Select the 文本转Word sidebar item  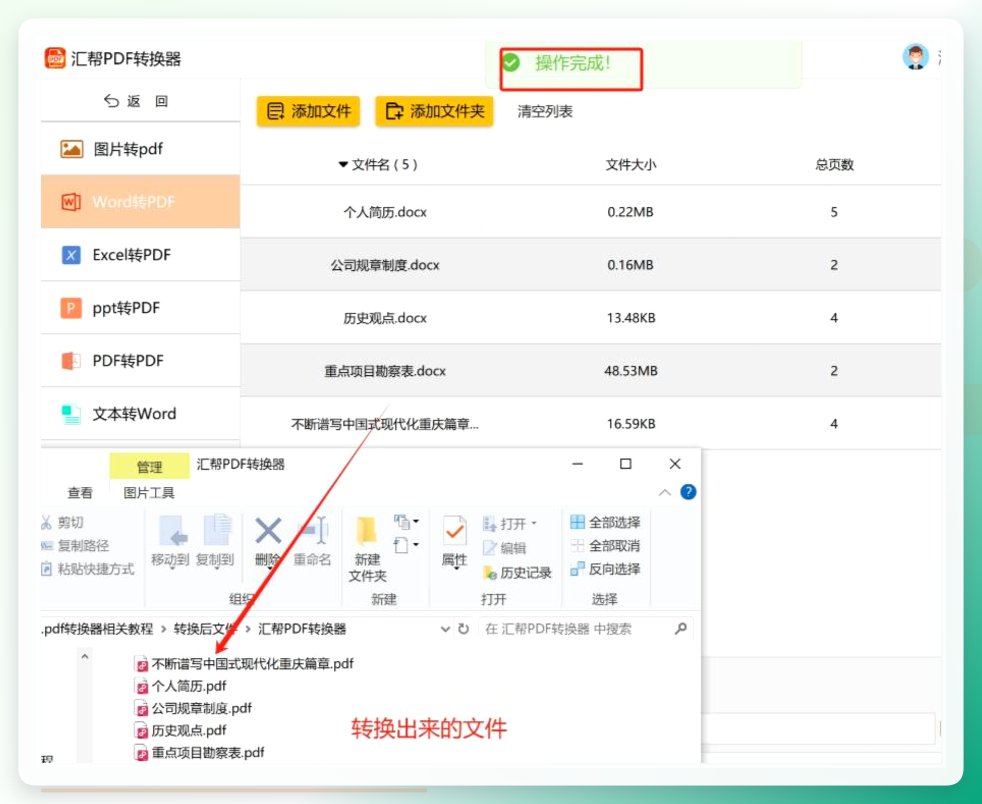click(140, 414)
